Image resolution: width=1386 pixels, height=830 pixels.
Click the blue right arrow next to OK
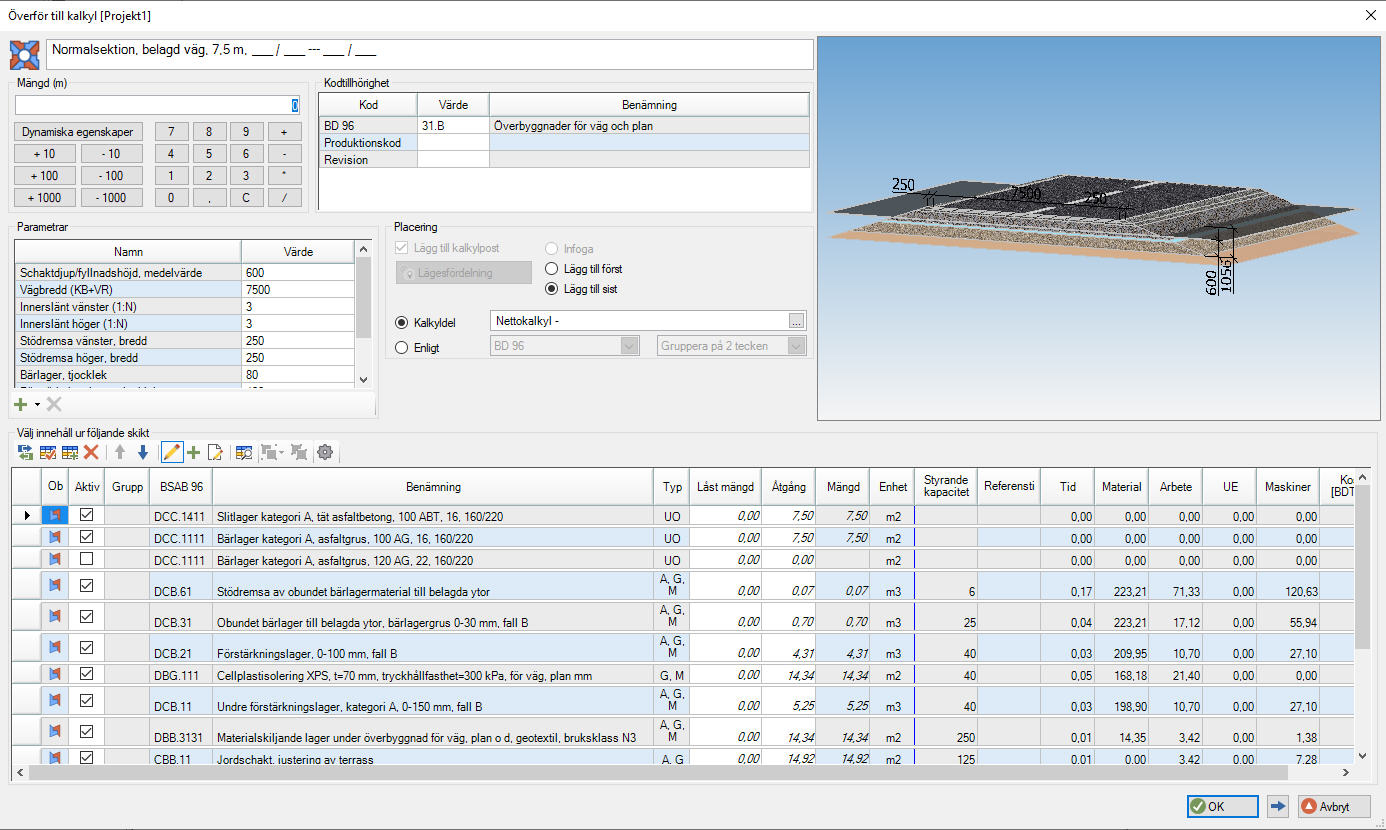[1277, 807]
